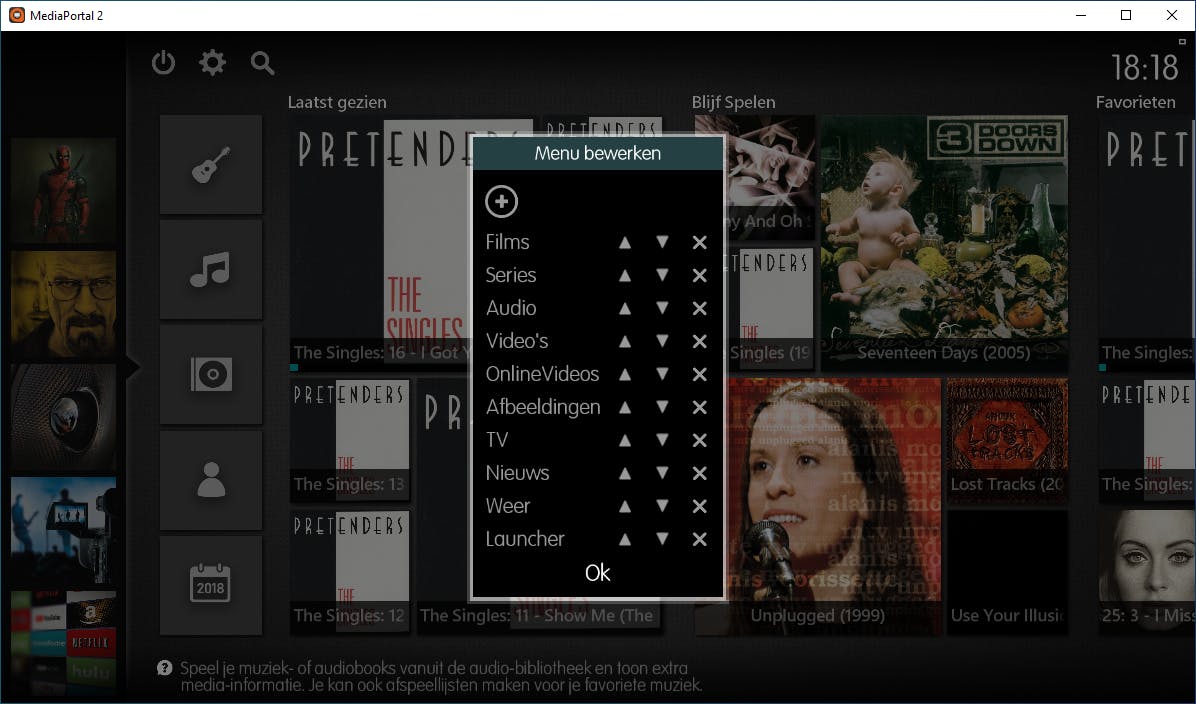Viewport: 1196px width, 704px height.
Task: Move Launcher up in the menu
Action: coord(625,539)
